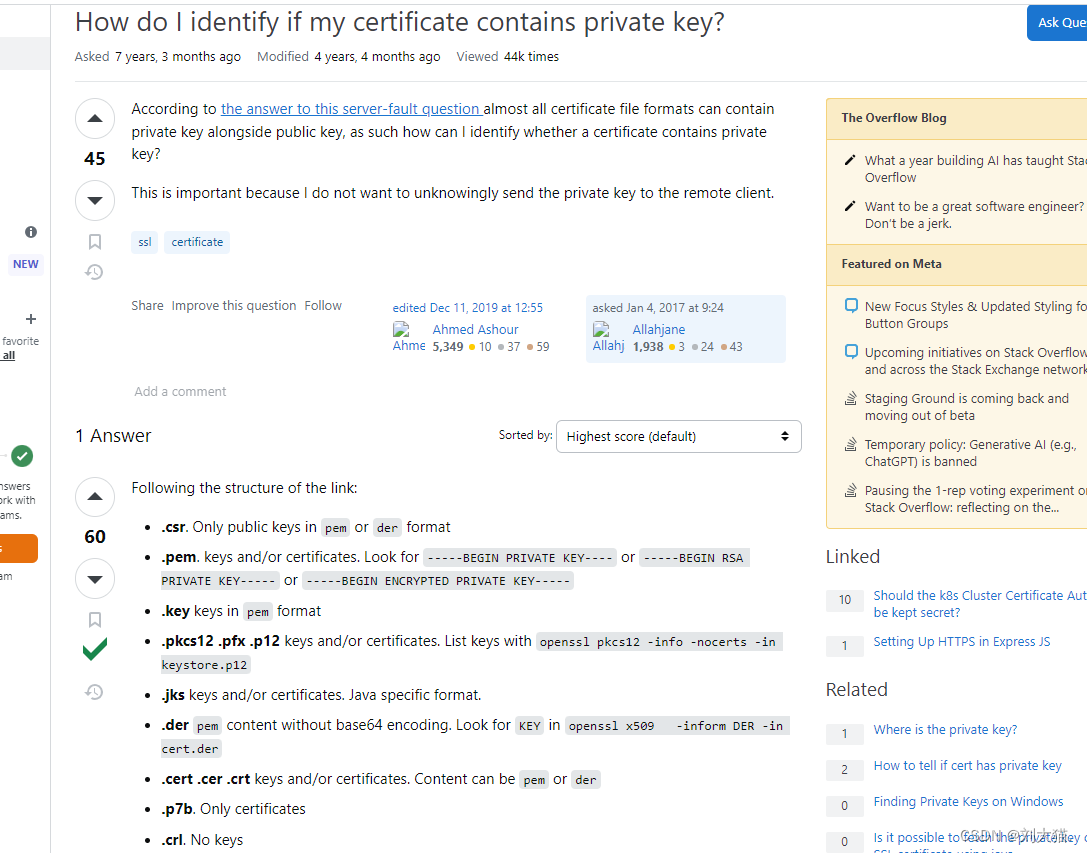The height and width of the screenshot is (853, 1087).
Task: Bookmark the question
Action: click(95, 241)
